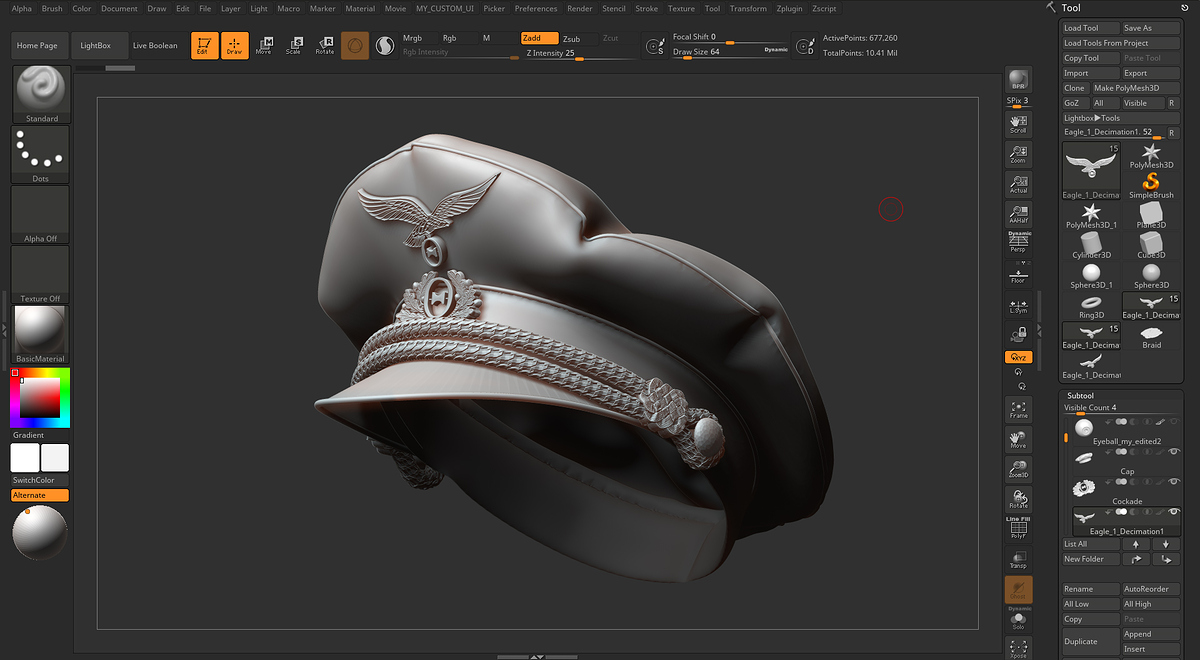Open the Stroke menu
Viewport: 1200px width, 660px height.
pyautogui.click(x=646, y=8)
